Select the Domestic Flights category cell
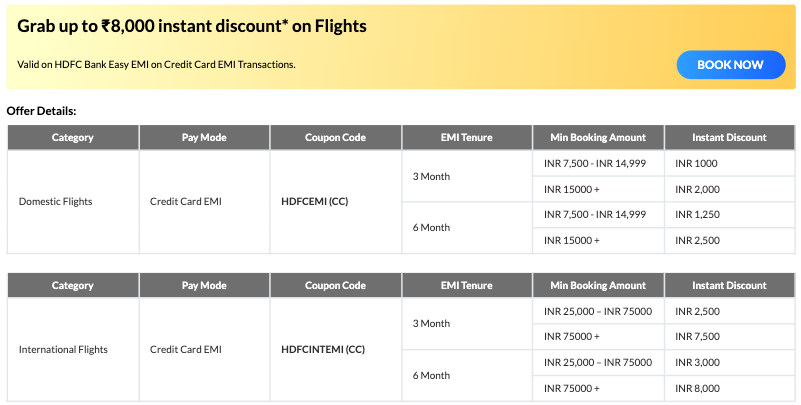801x405 pixels. click(56, 202)
